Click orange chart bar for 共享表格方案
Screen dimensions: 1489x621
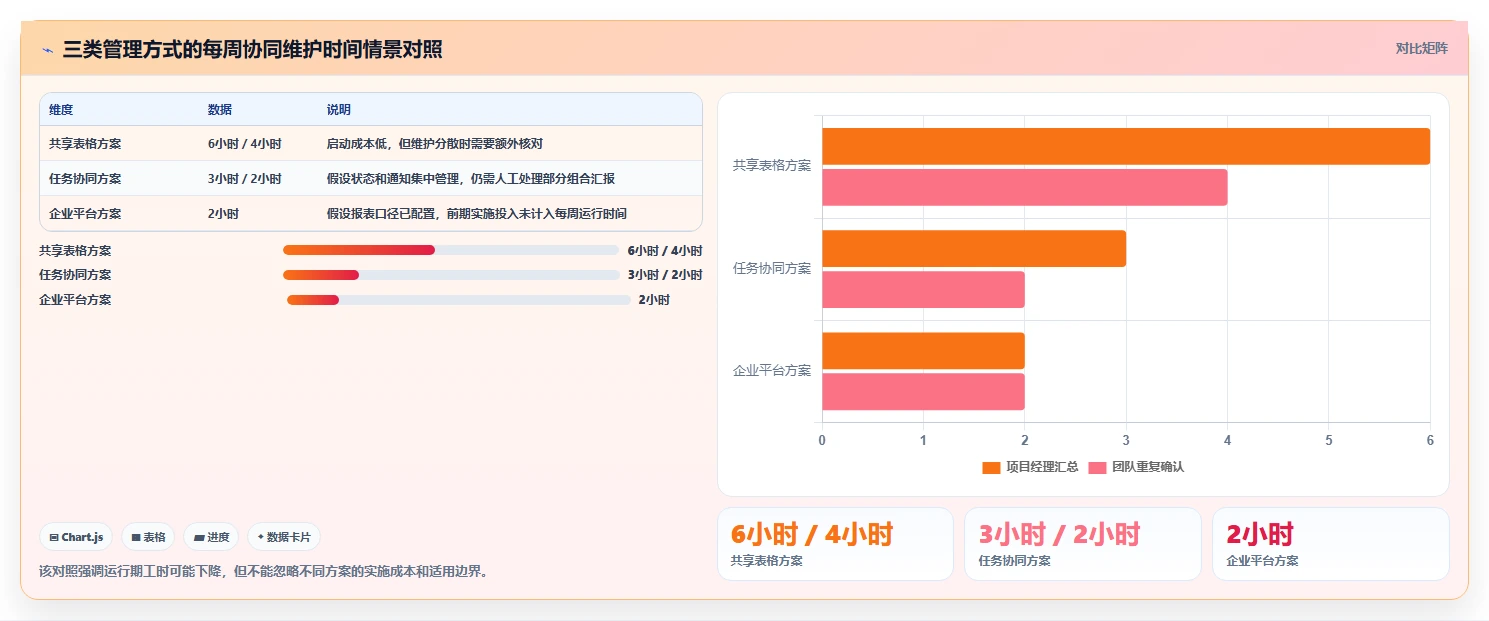coord(1126,146)
